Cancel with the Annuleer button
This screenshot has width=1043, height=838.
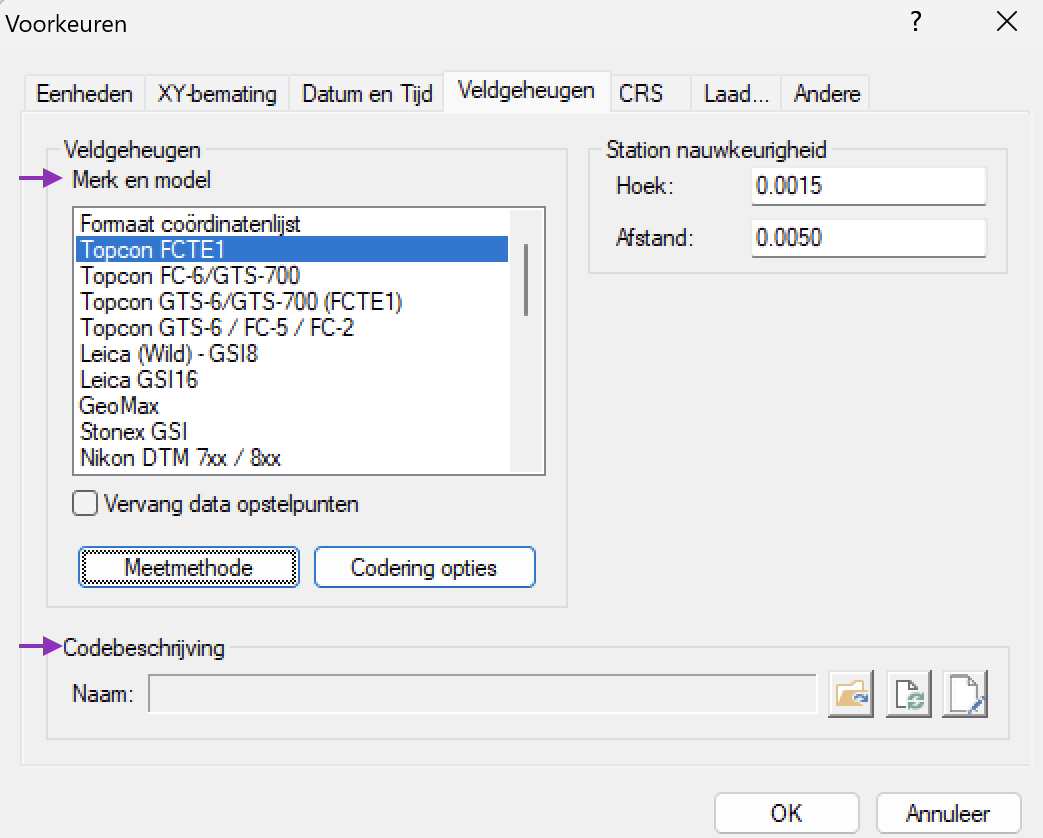click(x=949, y=813)
